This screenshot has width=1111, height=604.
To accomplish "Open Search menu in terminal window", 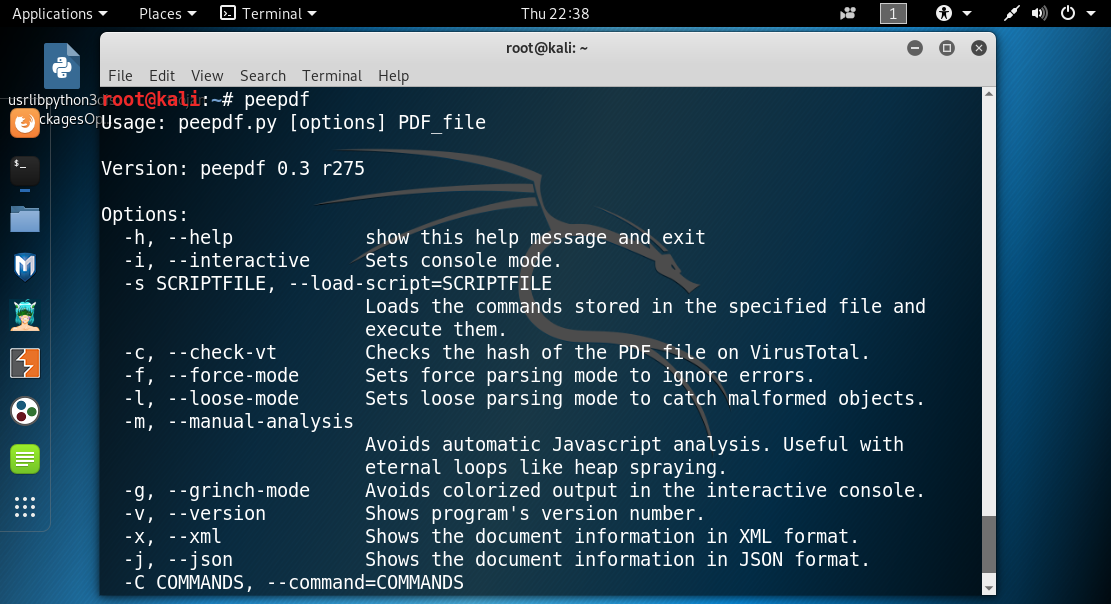I will point(263,76).
